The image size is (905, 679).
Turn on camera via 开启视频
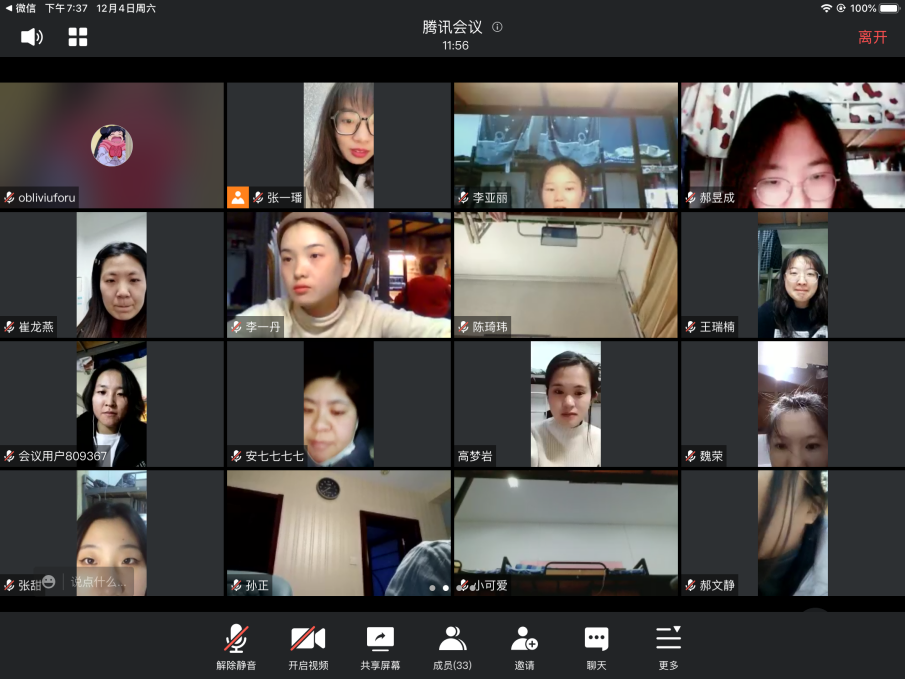click(308, 648)
